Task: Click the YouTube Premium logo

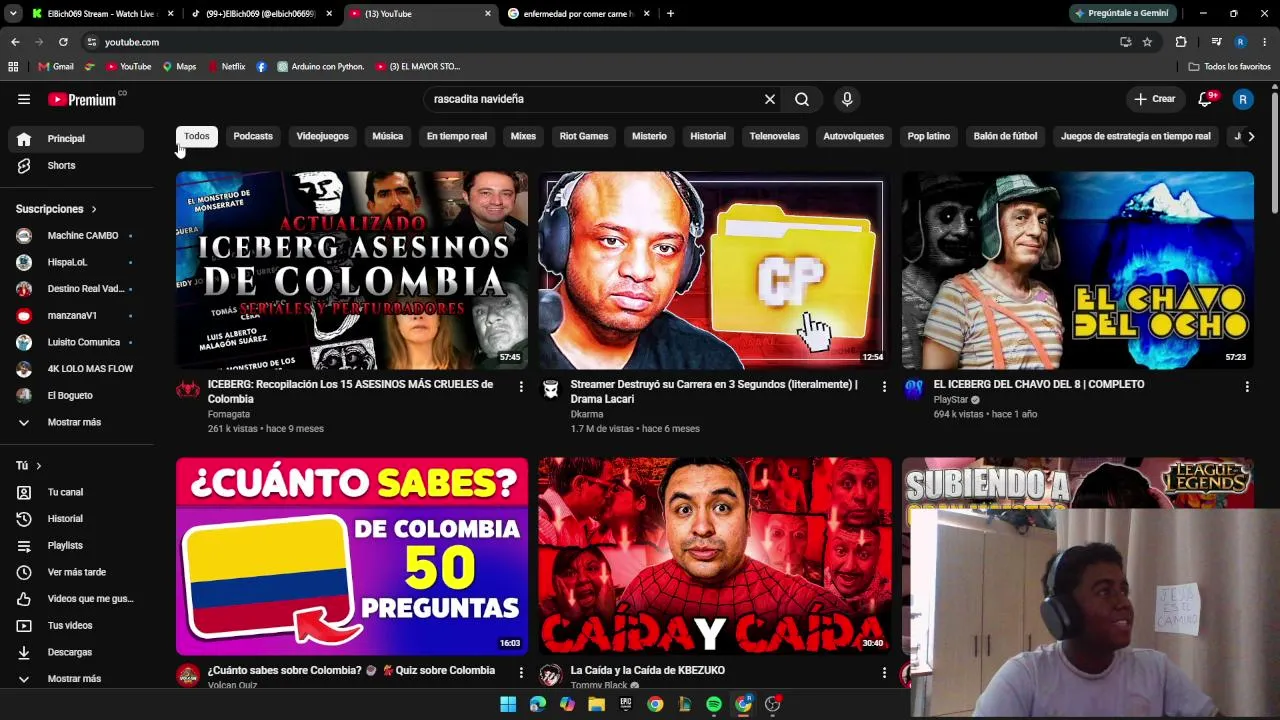Action: coord(82,99)
